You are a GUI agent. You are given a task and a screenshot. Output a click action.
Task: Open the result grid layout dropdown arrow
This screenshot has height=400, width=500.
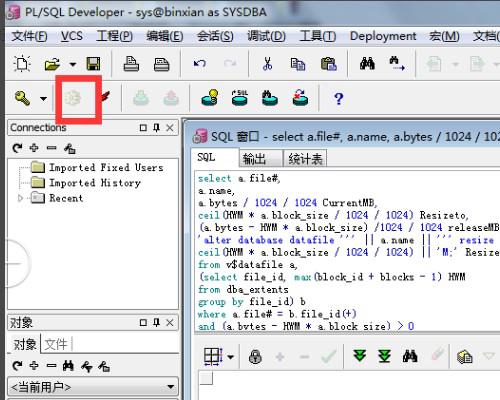click(231, 357)
